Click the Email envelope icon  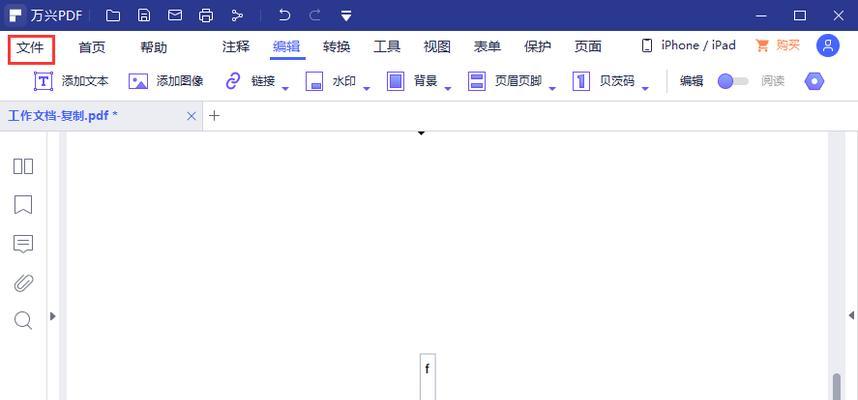point(175,15)
